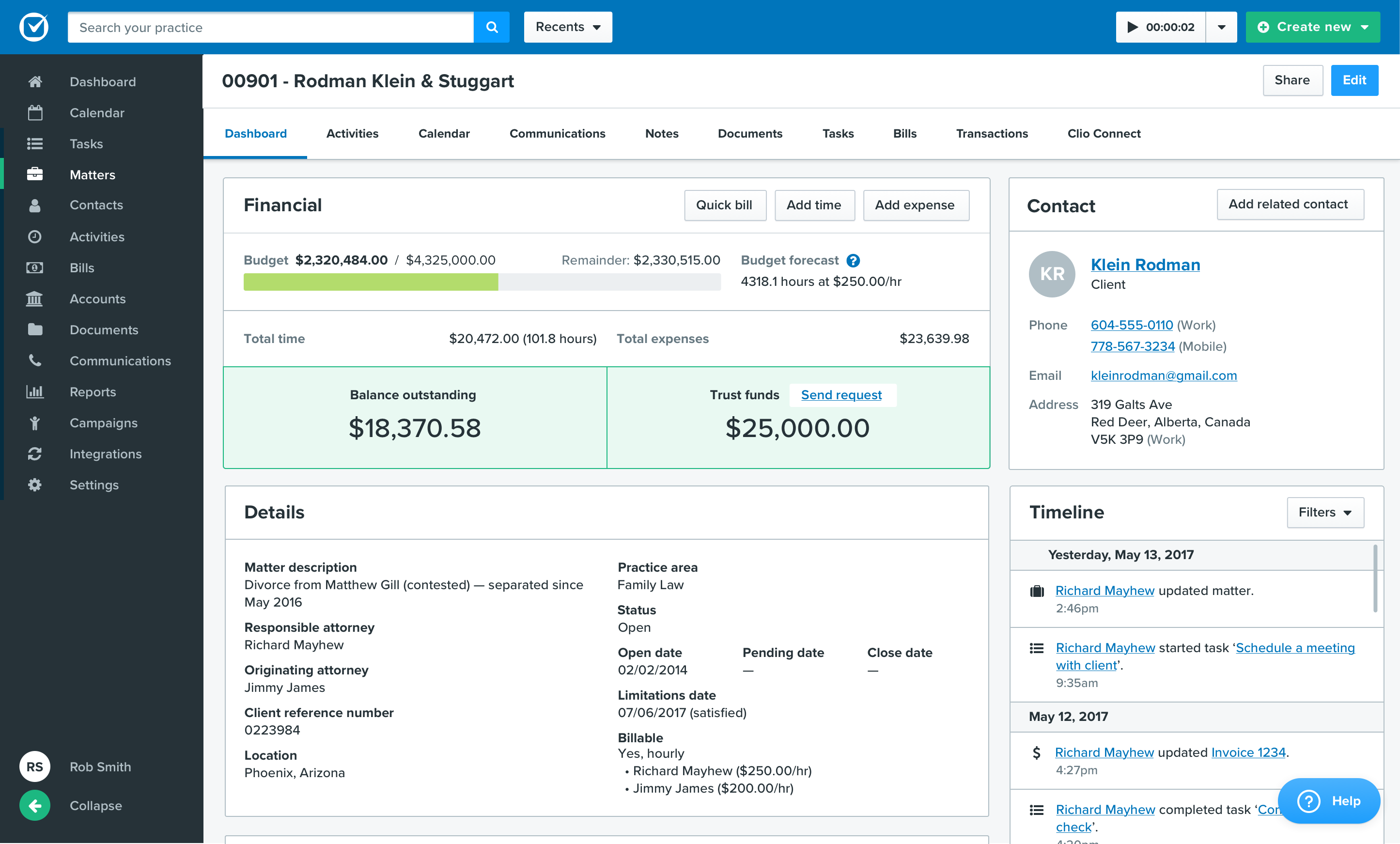The height and width of the screenshot is (844, 1400).
Task: Start the timer with the play icon
Action: pyautogui.click(x=1132, y=27)
